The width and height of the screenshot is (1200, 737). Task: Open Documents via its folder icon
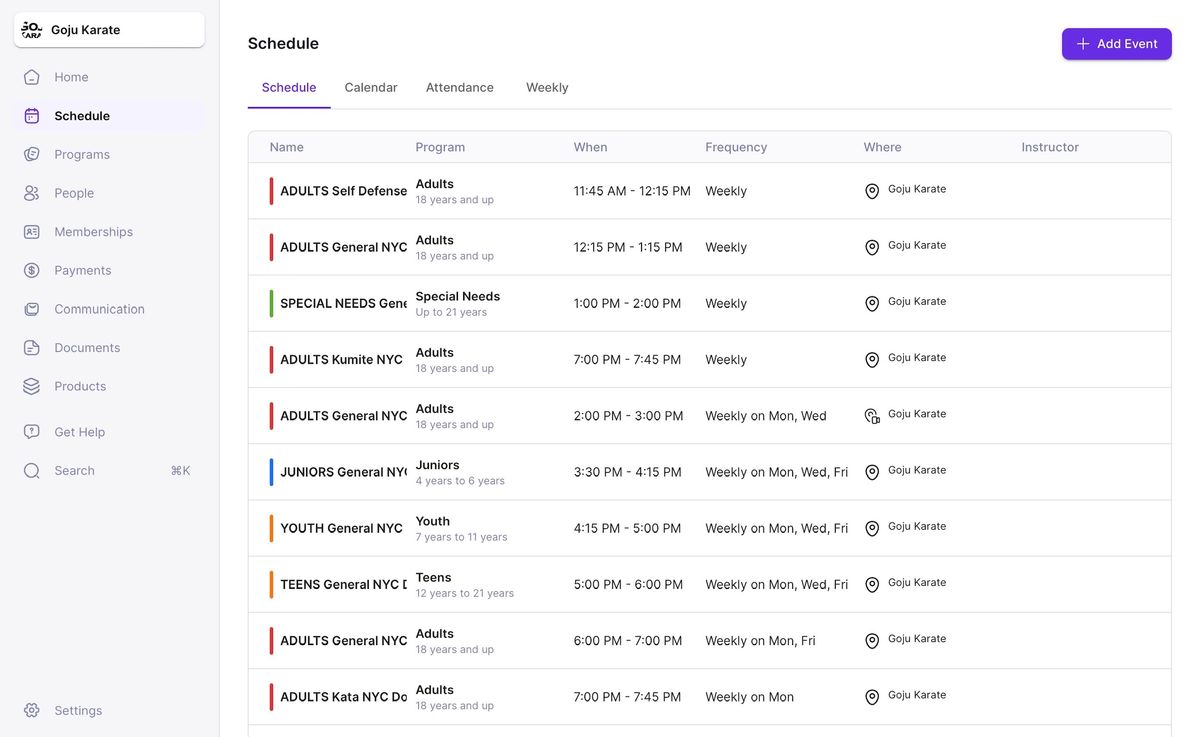(32, 348)
